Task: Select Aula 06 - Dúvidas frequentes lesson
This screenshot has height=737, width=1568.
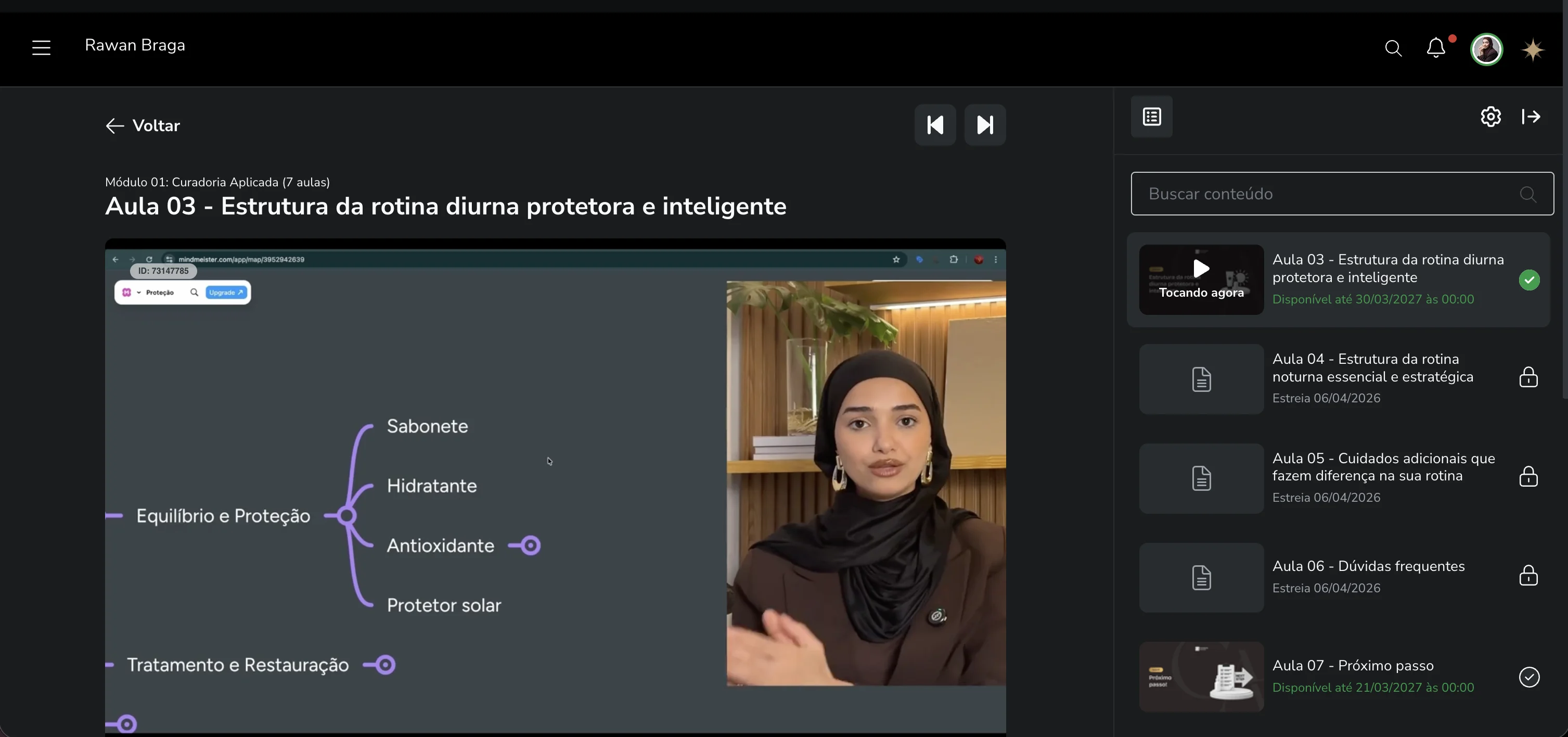Action: click(1368, 566)
